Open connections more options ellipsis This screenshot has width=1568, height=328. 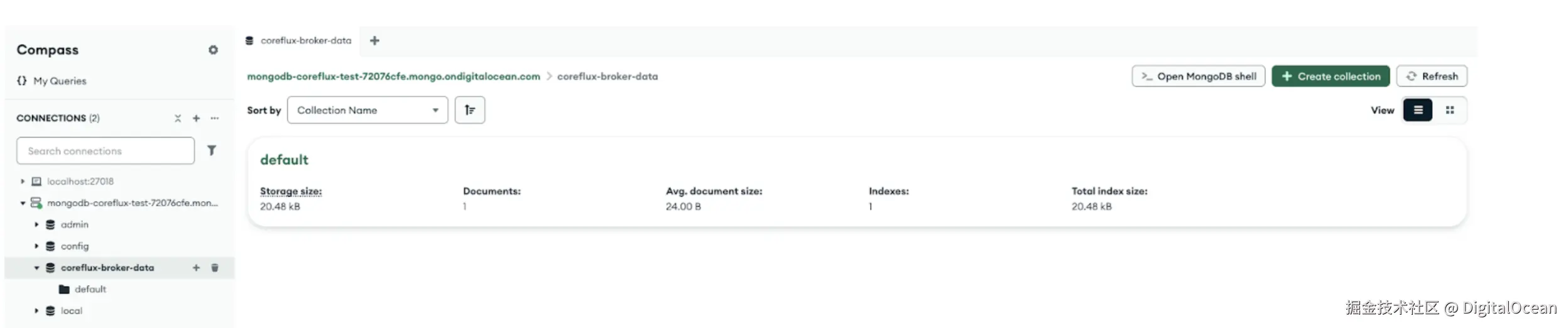[215, 118]
